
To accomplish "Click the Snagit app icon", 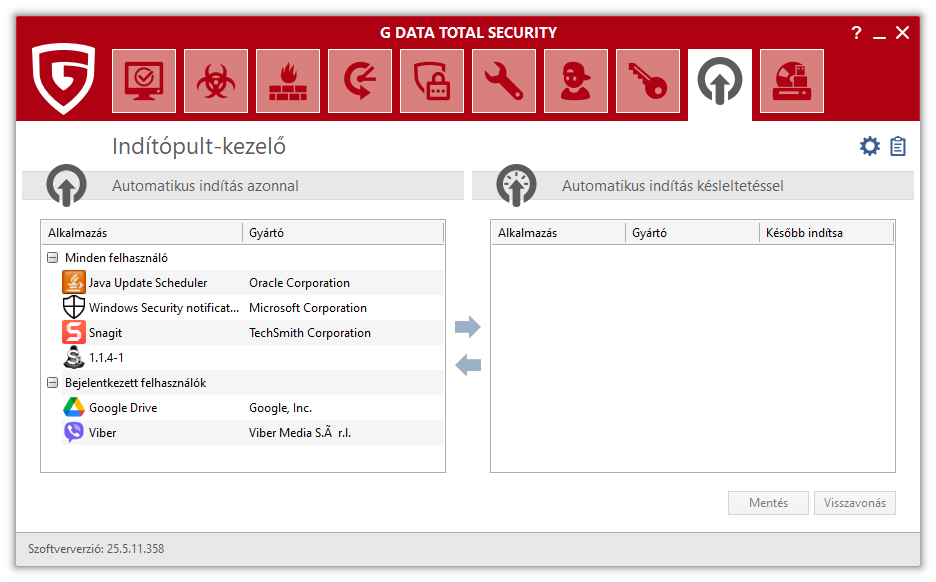I will point(73,332).
